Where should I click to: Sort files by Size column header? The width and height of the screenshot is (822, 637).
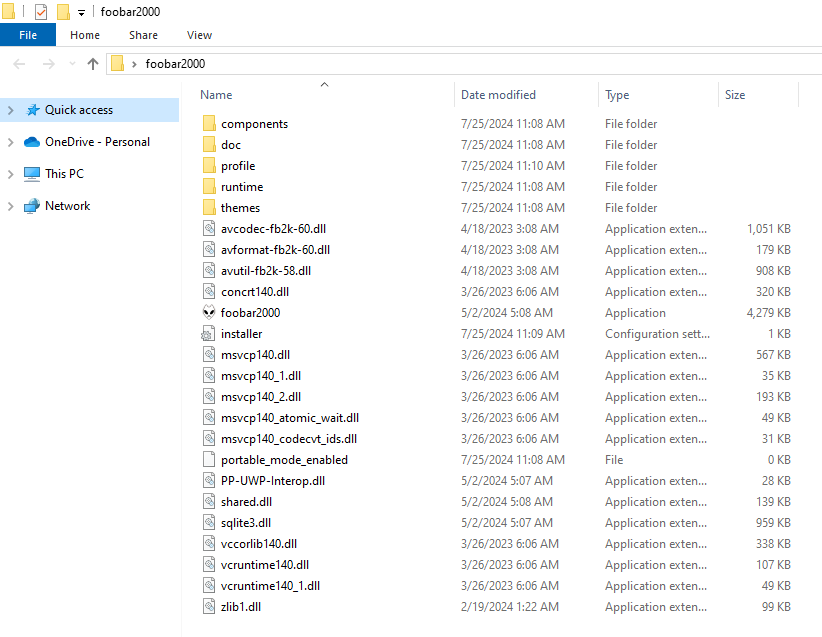pyautogui.click(x=735, y=95)
